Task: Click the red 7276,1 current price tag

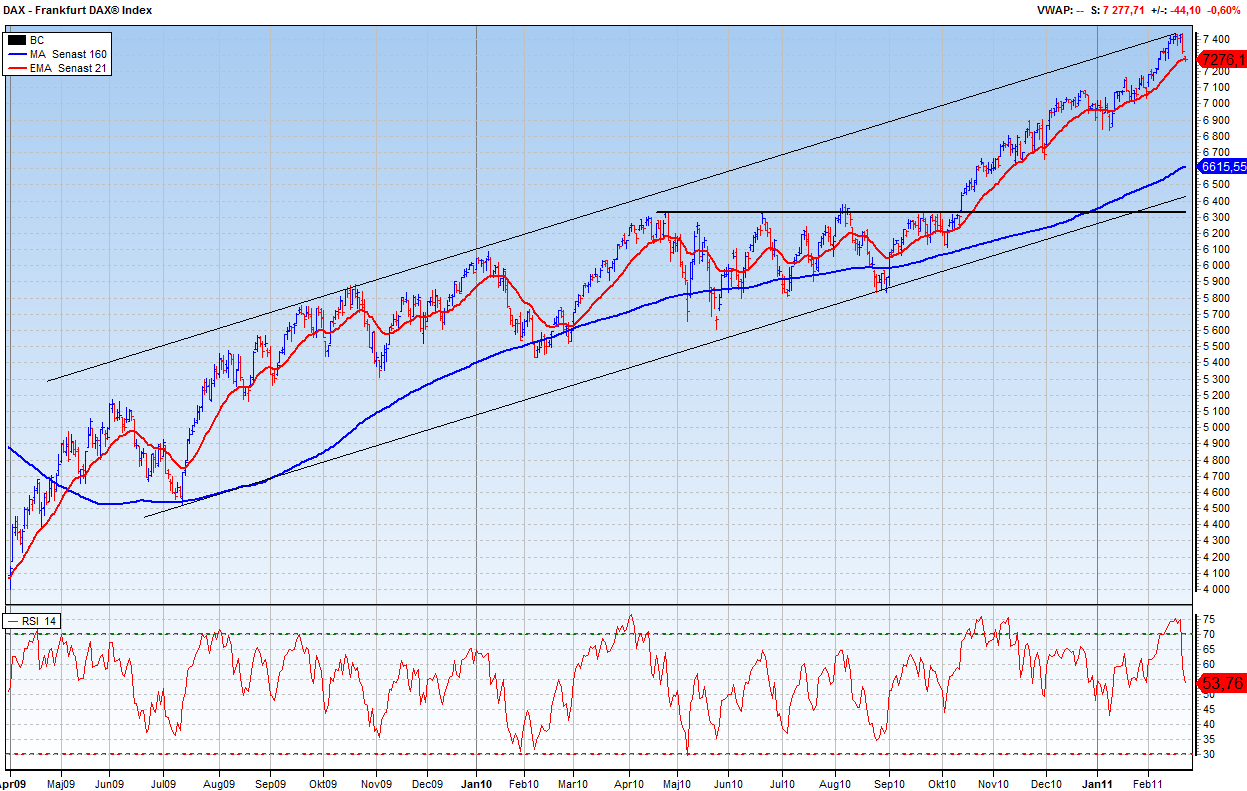Action: click(x=1225, y=60)
